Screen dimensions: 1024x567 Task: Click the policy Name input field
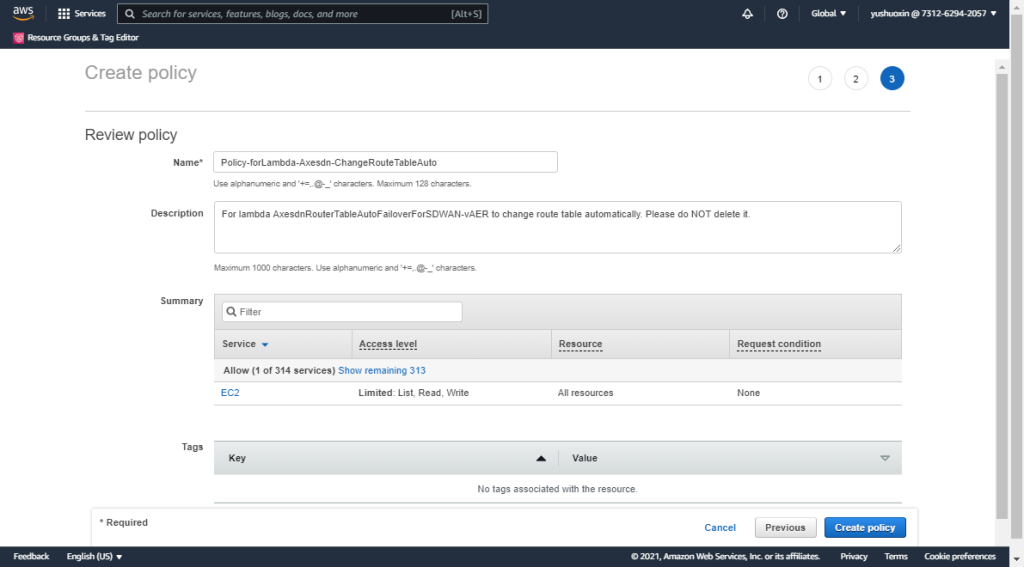click(x=385, y=162)
